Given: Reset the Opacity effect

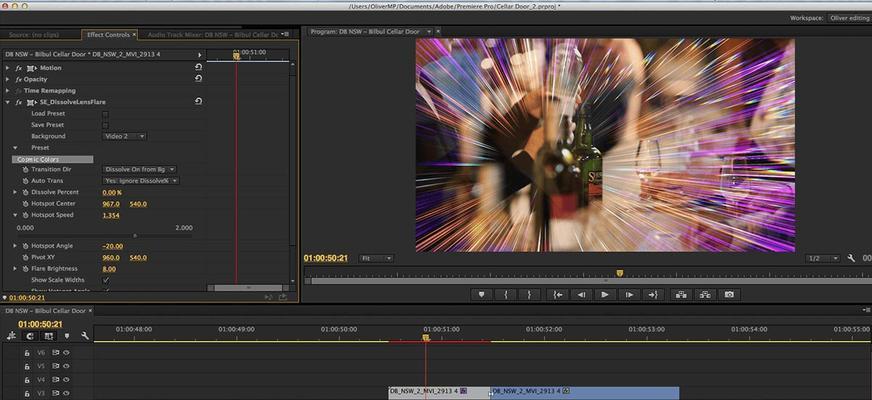Looking at the screenshot, I should [x=198, y=78].
